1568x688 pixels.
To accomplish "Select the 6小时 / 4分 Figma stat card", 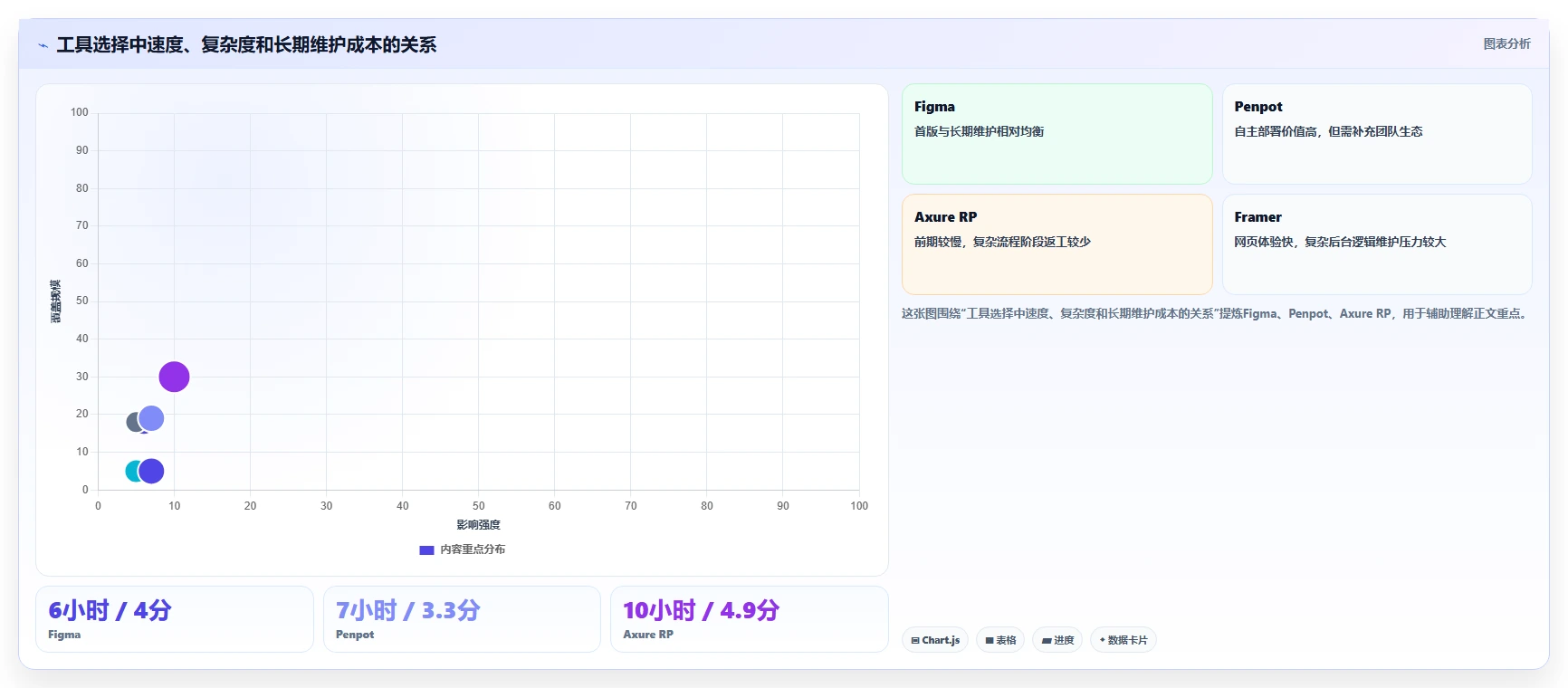I will (175, 619).
